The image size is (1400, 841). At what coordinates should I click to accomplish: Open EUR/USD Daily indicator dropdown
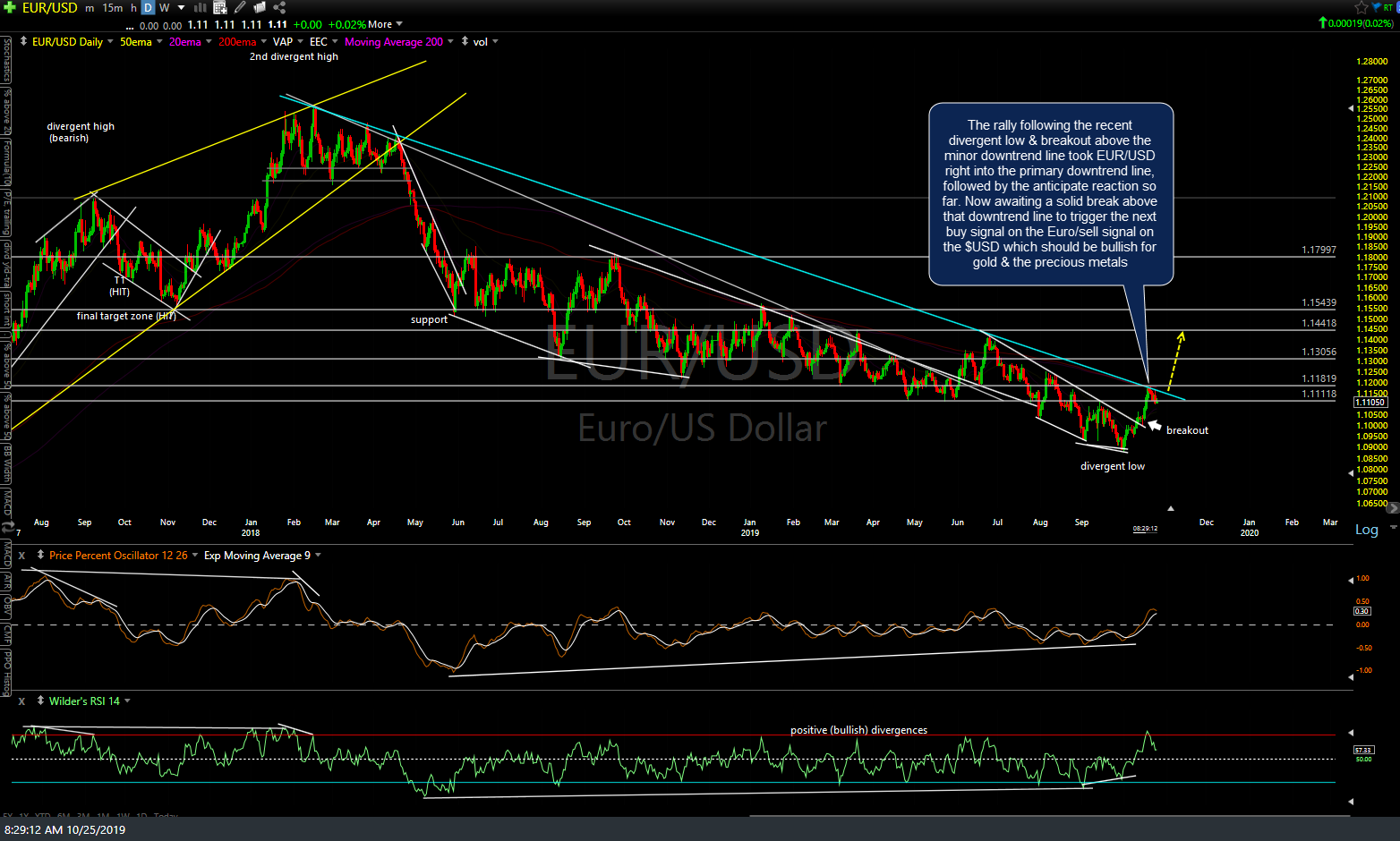[x=110, y=42]
